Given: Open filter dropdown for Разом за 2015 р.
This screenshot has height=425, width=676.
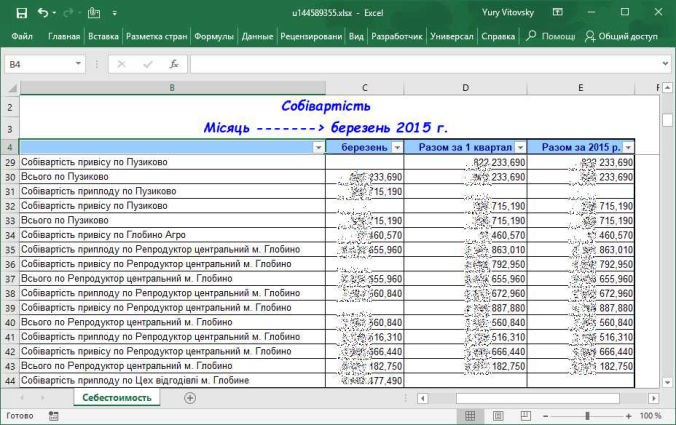Looking at the screenshot, I should point(627,147).
